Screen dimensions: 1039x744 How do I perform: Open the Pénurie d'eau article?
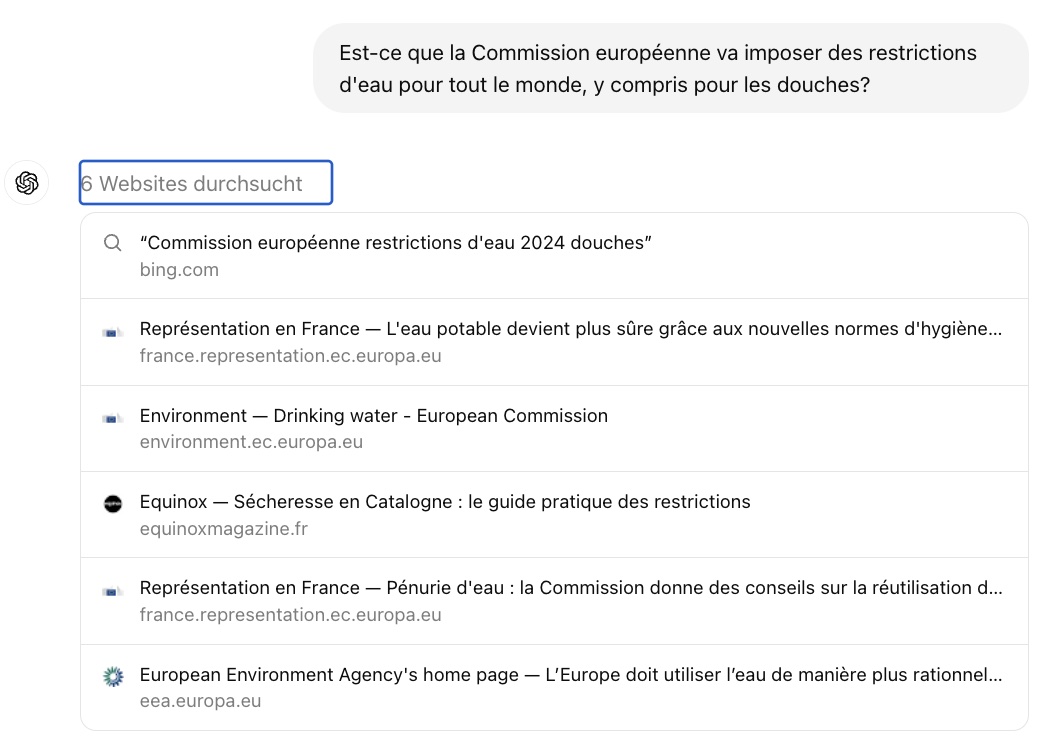coord(570,588)
